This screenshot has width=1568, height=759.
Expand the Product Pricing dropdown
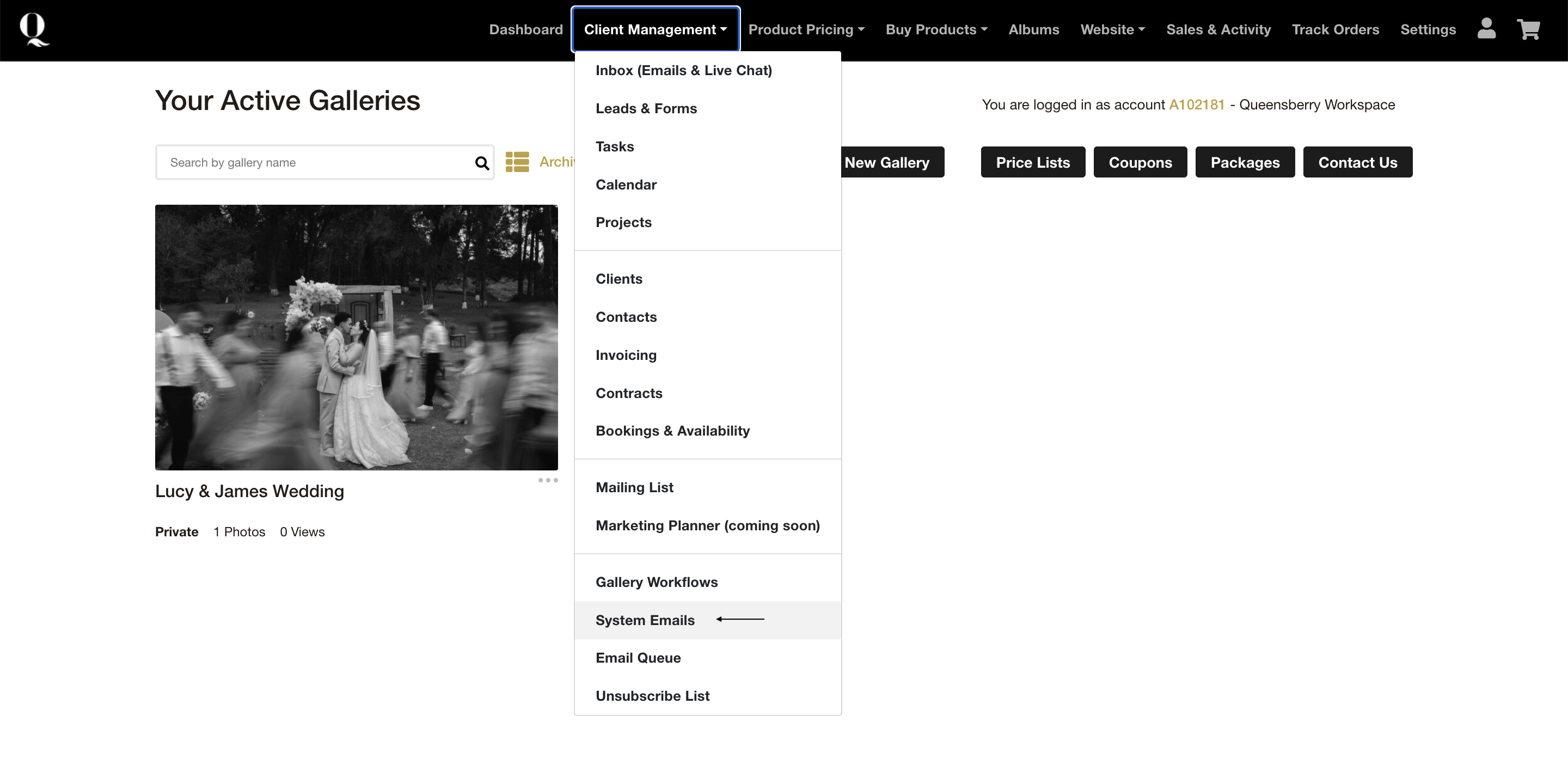(806, 29)
